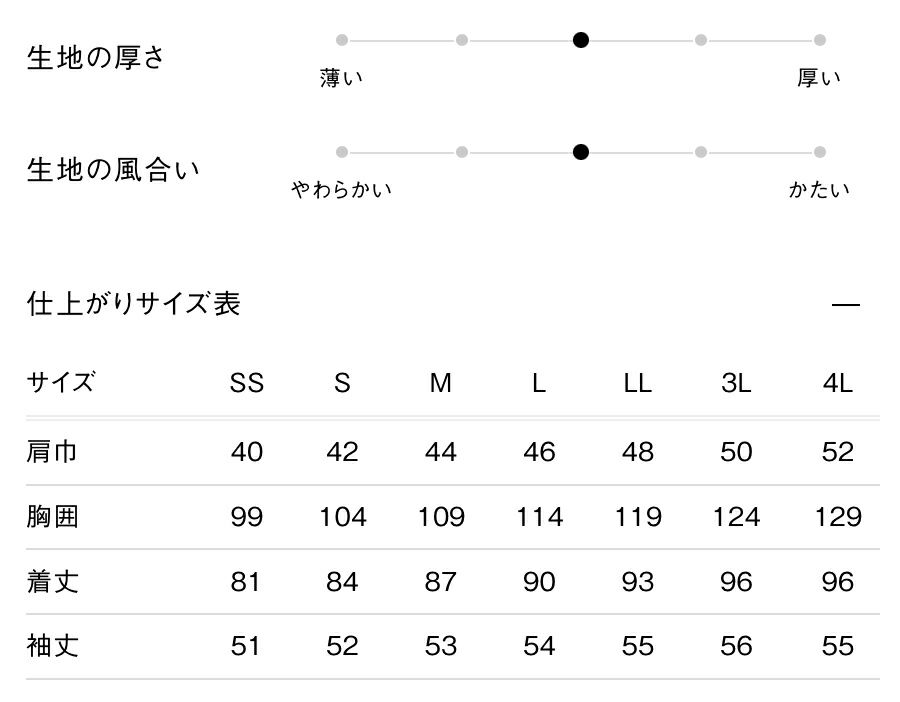The width and height of the screenshot is (900, 702).
Task: Select the filled dot on 生地の厚さ scale
Action: point(581,40)
